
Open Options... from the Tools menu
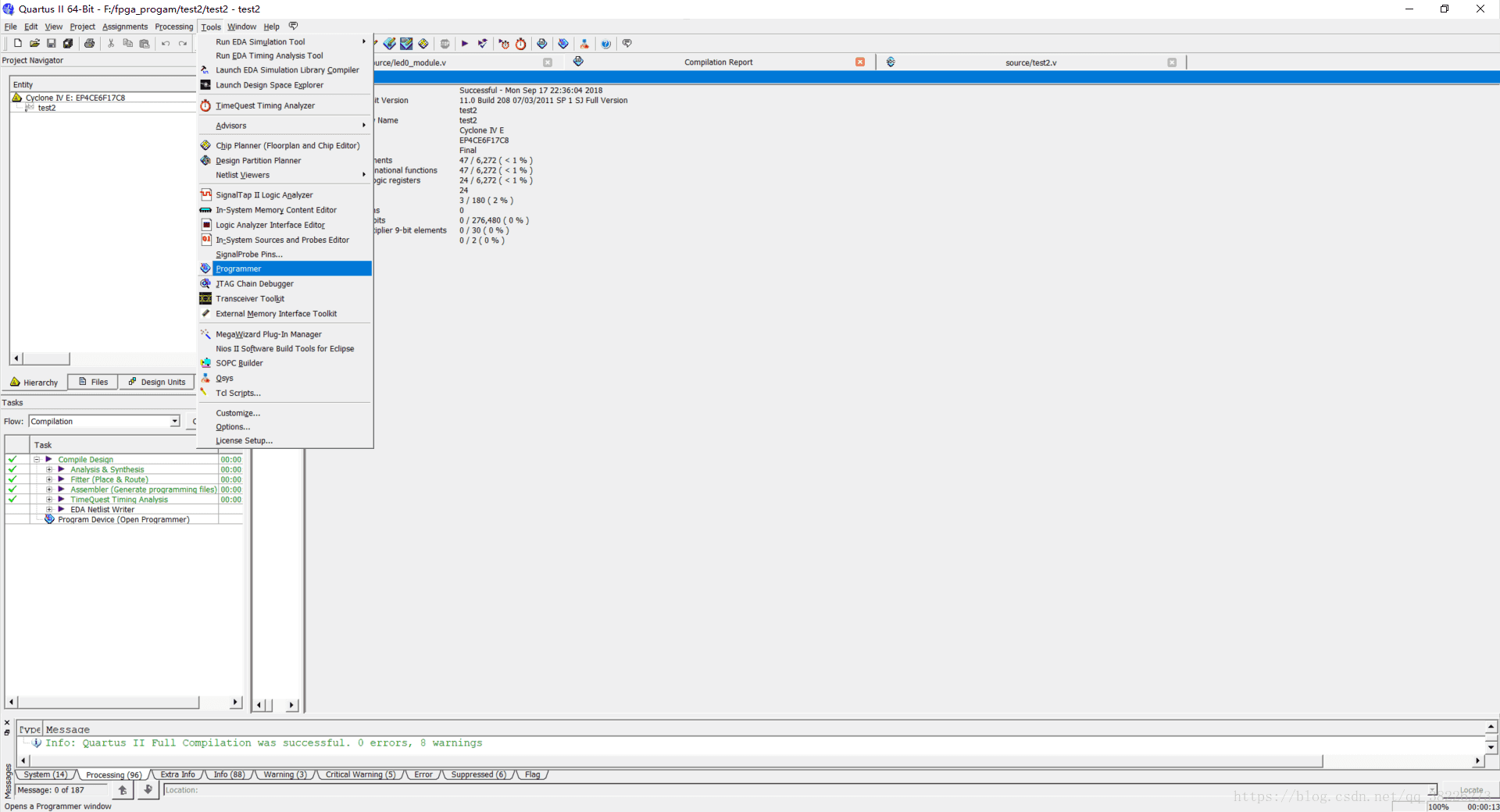pos(284,427)
